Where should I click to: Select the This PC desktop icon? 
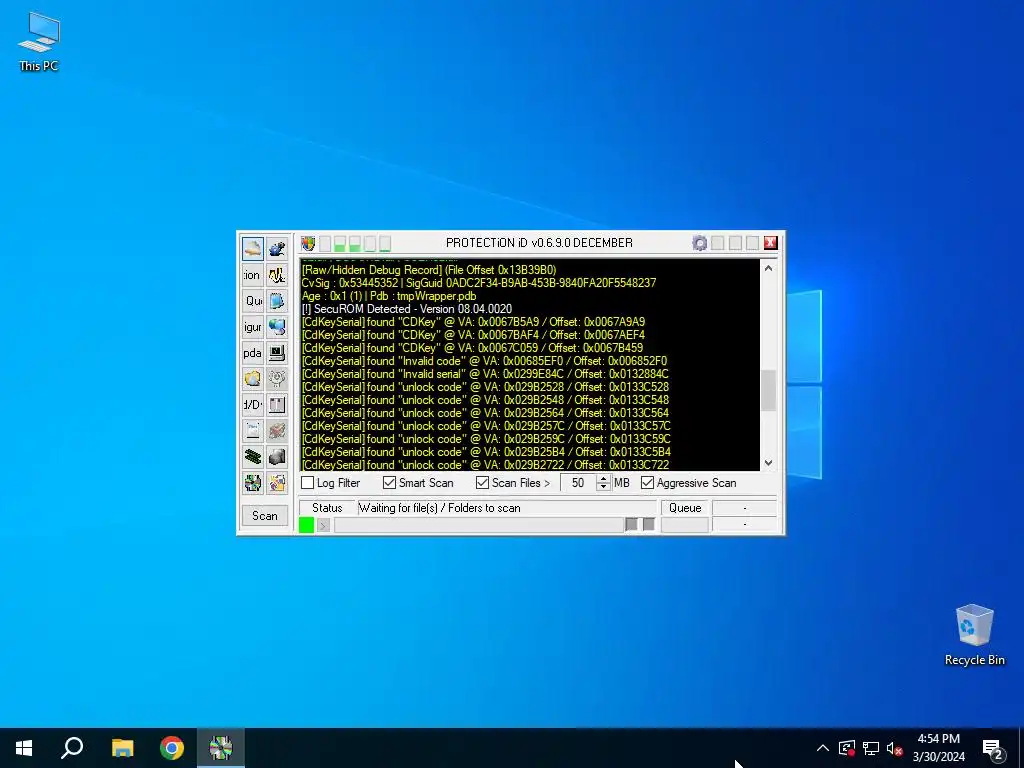click(x=39, y=42)
